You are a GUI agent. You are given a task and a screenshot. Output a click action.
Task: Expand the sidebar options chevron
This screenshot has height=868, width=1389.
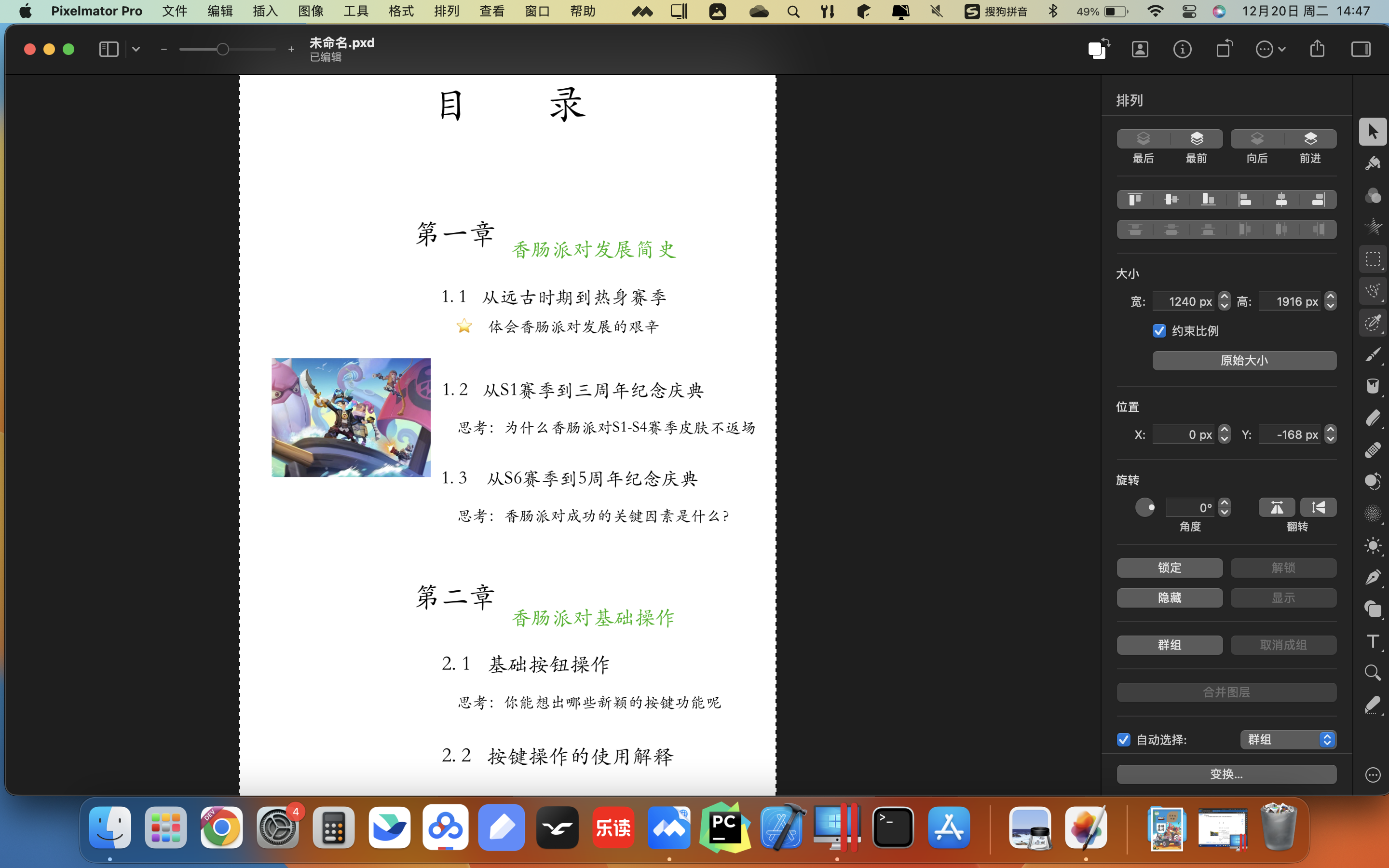pyautogui.click(x=136, y=49)
